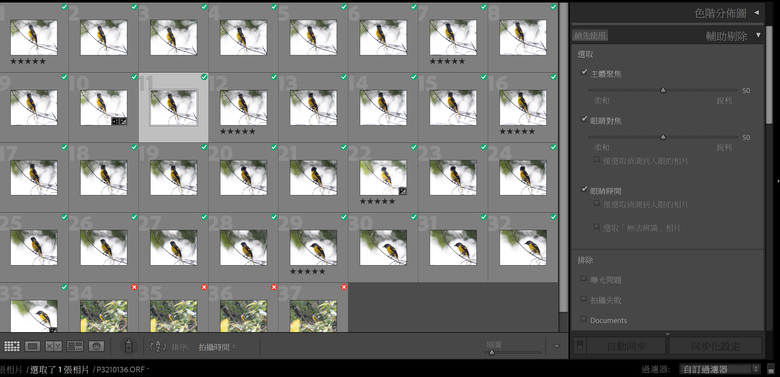The image size is (780, 377).
Task: Switch to Loupe view icon
Action: click(32, 346)
